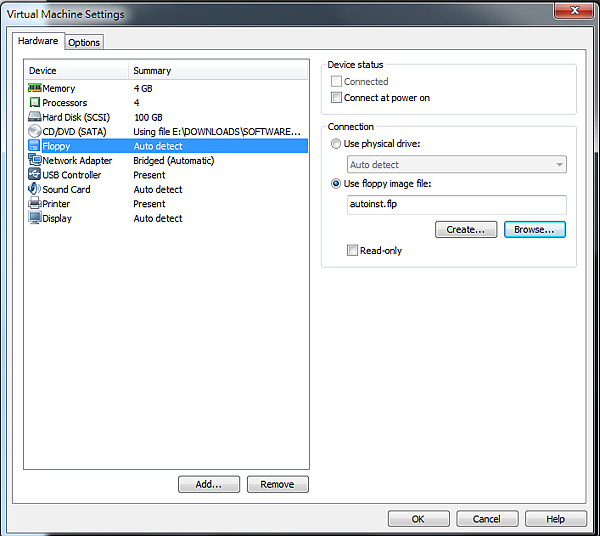This screenshot has width=600, height=536.
Task: Click the Memory device icon
Action: pyautogui.click(x=34, y=88)
